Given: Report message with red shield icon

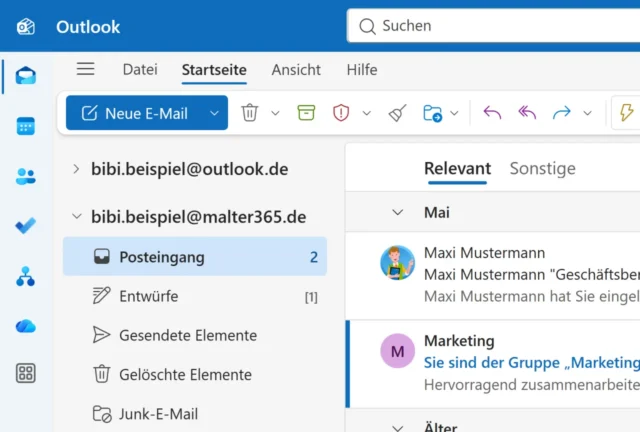Looking at the screenshot, I should click(341, 113).
